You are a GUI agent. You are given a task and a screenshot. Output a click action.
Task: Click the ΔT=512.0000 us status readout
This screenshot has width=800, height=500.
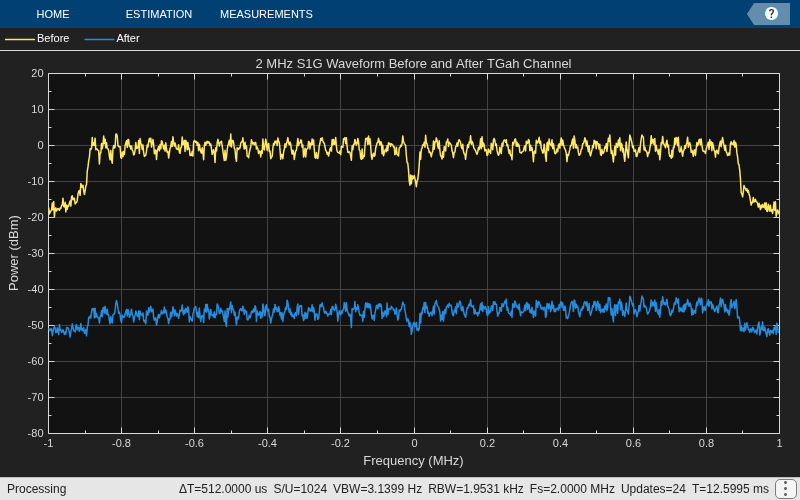pyautogui.click(x=222, y=489)
